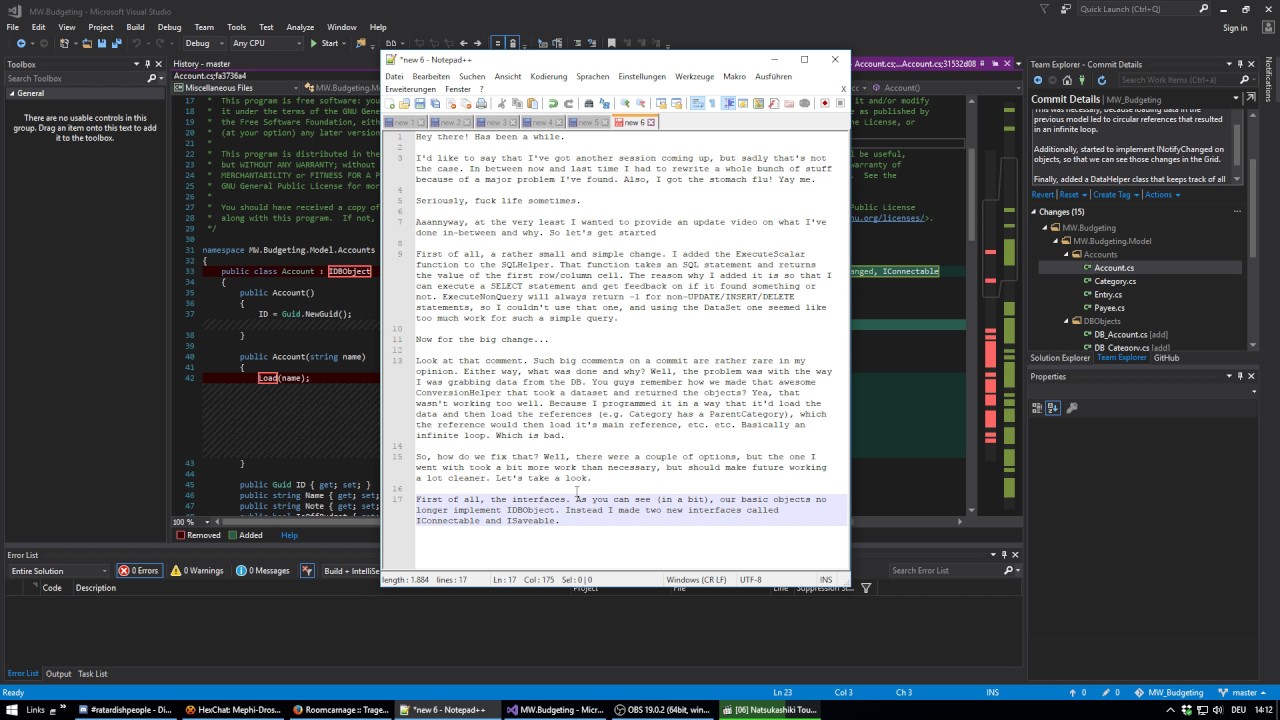Image resolution: width=1280 pixels, height=720 pixels.
Task: Switch to the Output tab
Action: click(x=58, y=674)
